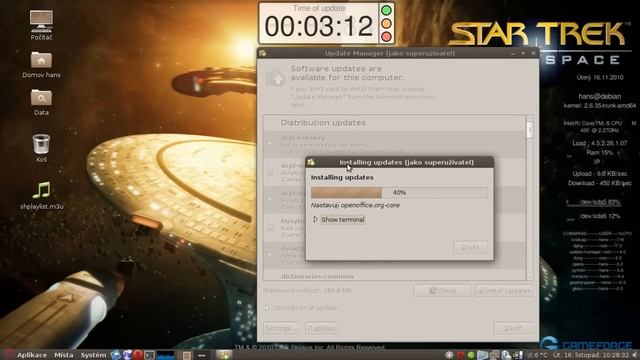Launch the red Opera icon on the panel

(x=138, y=355)
